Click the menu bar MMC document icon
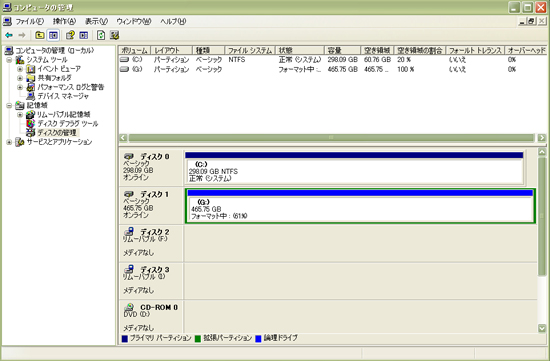The width and height of the screenshot is (550, 361). pos(7,21)
